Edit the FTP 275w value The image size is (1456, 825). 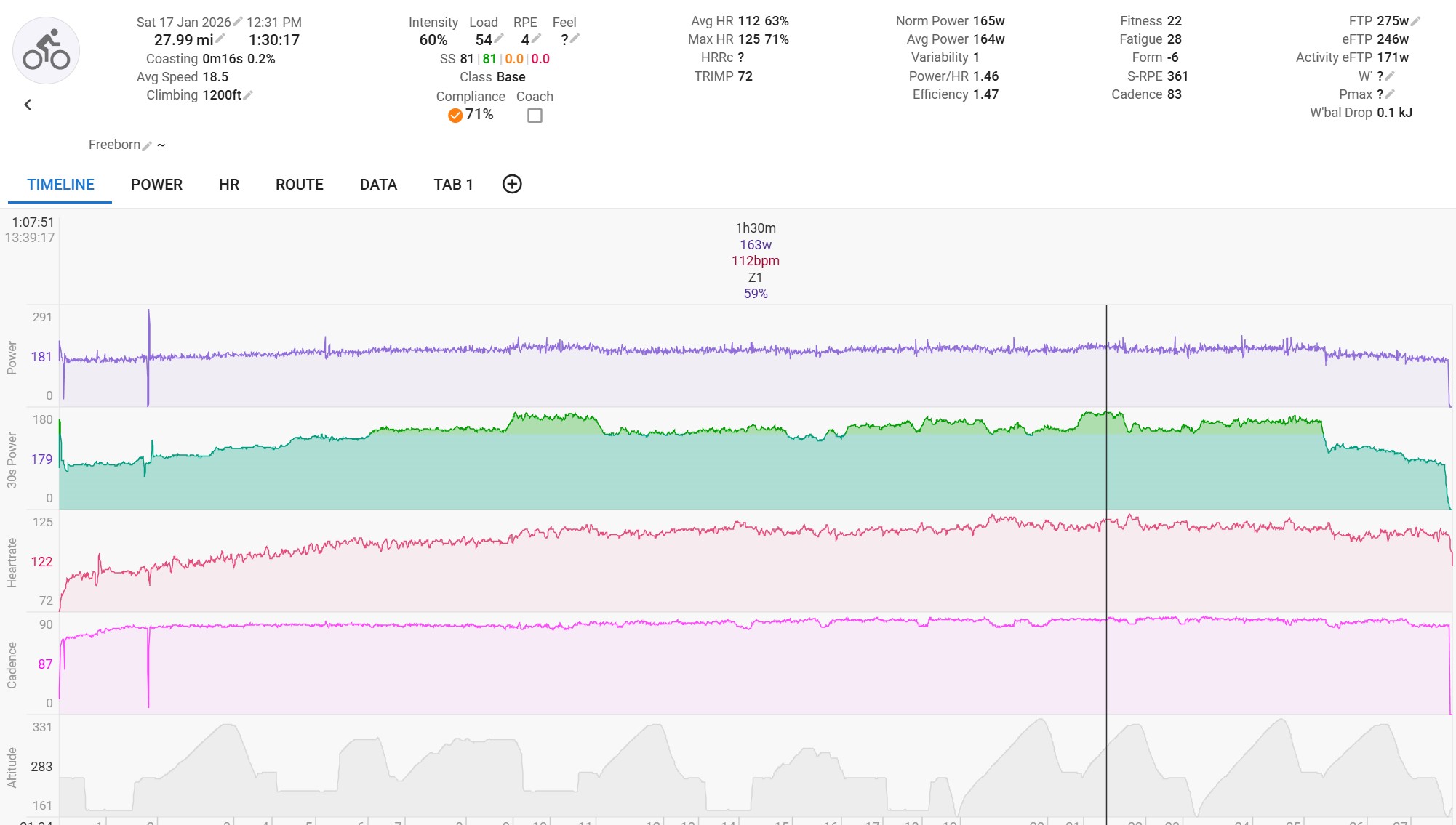(1415, 21)
